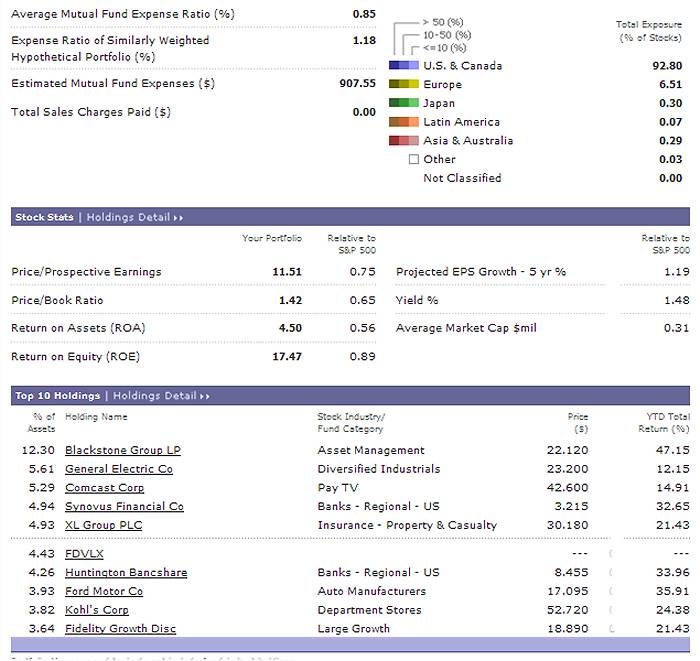
Task: Click the Auto Manufacturers industry label
Action: coord(372,591)
